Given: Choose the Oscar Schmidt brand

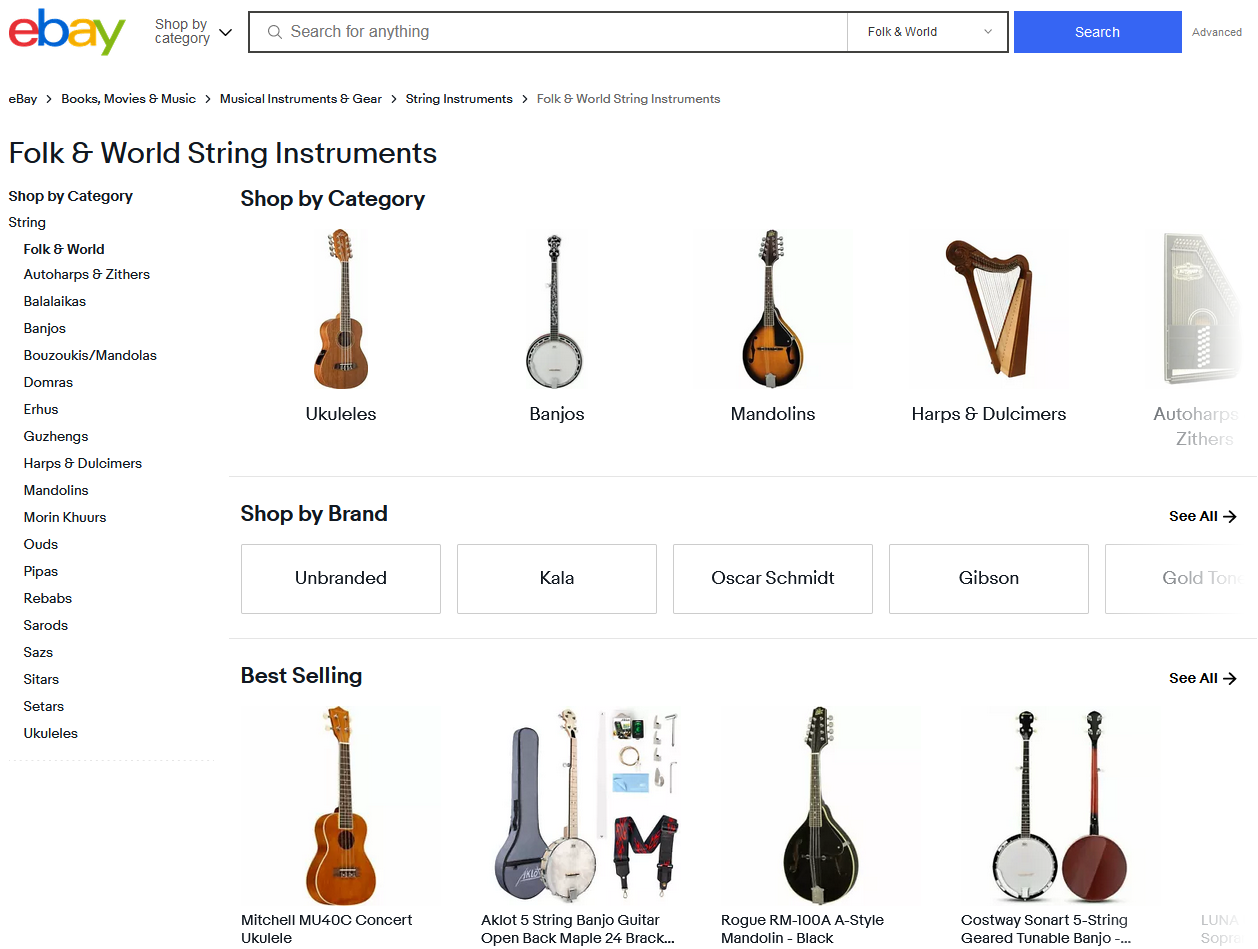Looking at the screenshot, I should click(x=773, y=578).
